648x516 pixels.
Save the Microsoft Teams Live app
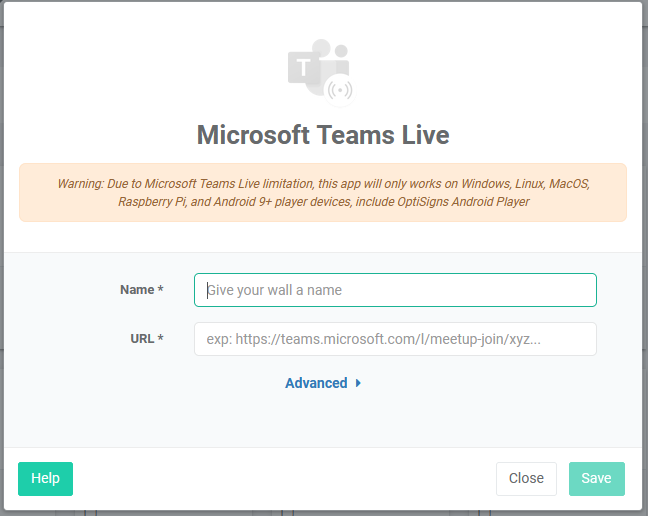pyautogui.click(x=596, y=478)
